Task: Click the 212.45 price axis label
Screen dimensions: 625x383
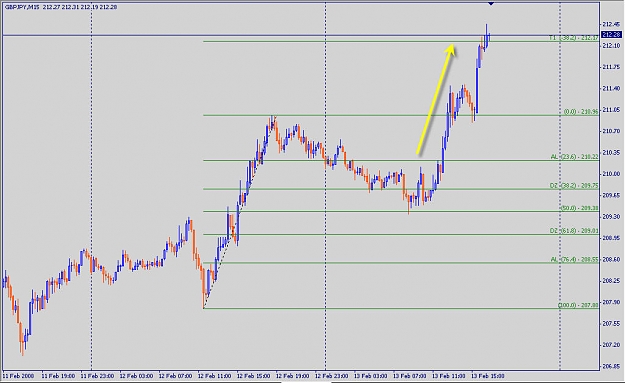Action: tap(611, 24)
